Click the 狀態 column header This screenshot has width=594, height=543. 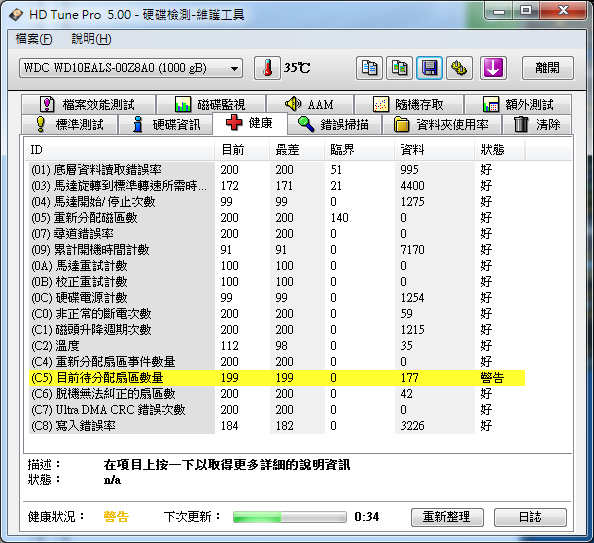click(500, 150)
